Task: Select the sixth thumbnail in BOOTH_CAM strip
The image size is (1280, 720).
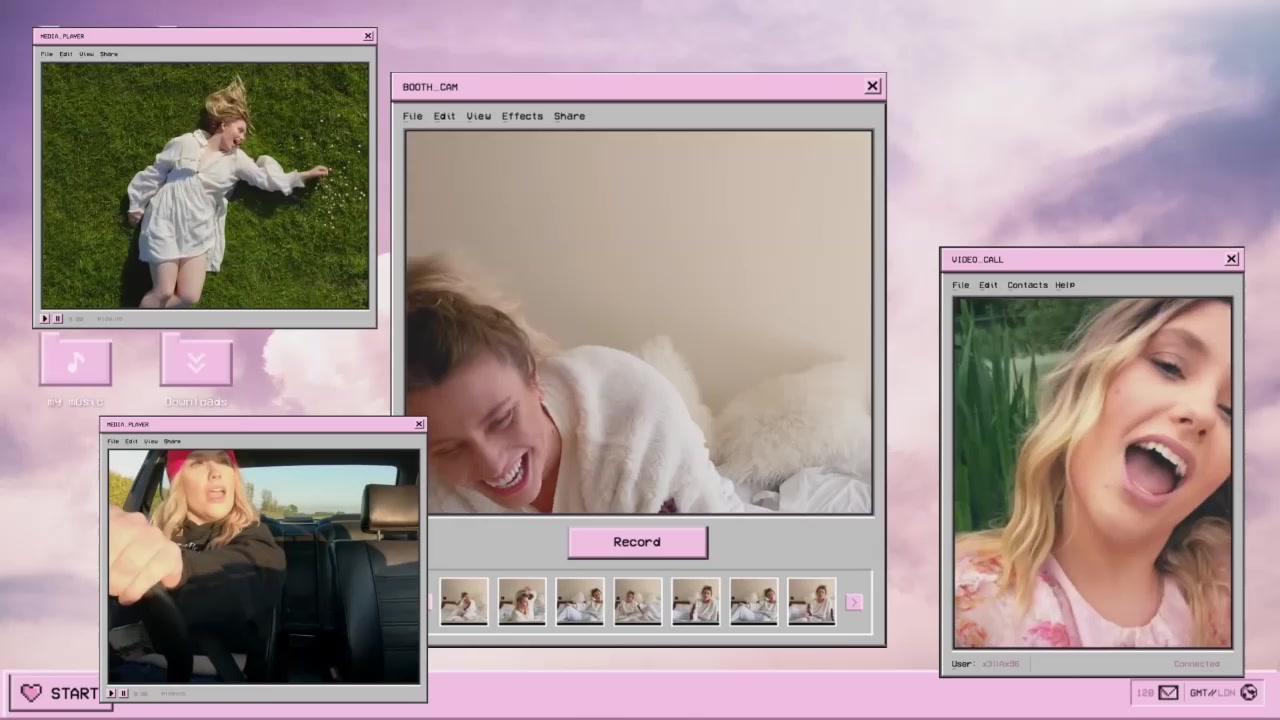Action: click(x=754, y=601)
